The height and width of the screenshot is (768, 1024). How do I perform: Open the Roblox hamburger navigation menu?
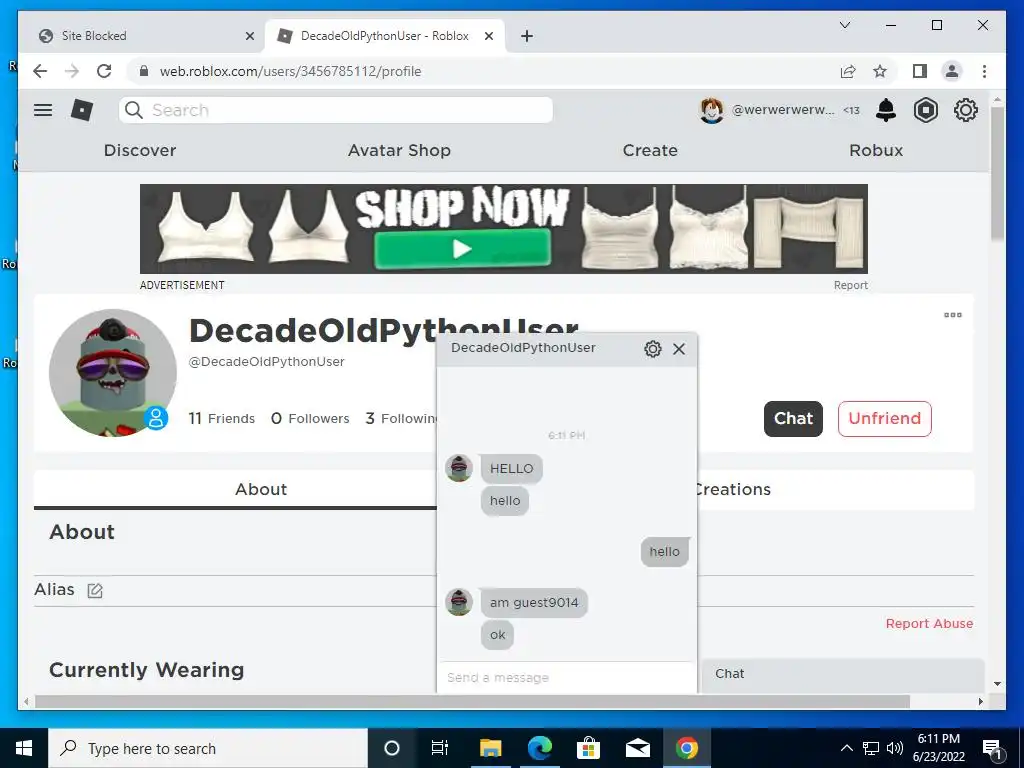tap(43, 110)
